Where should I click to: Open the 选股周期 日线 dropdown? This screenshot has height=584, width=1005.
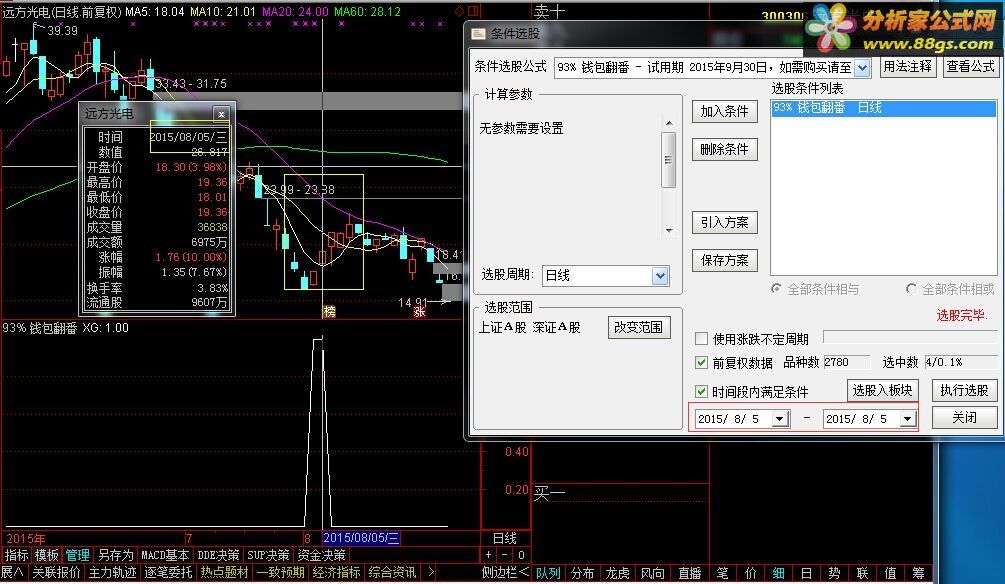(x=660, y=276)
